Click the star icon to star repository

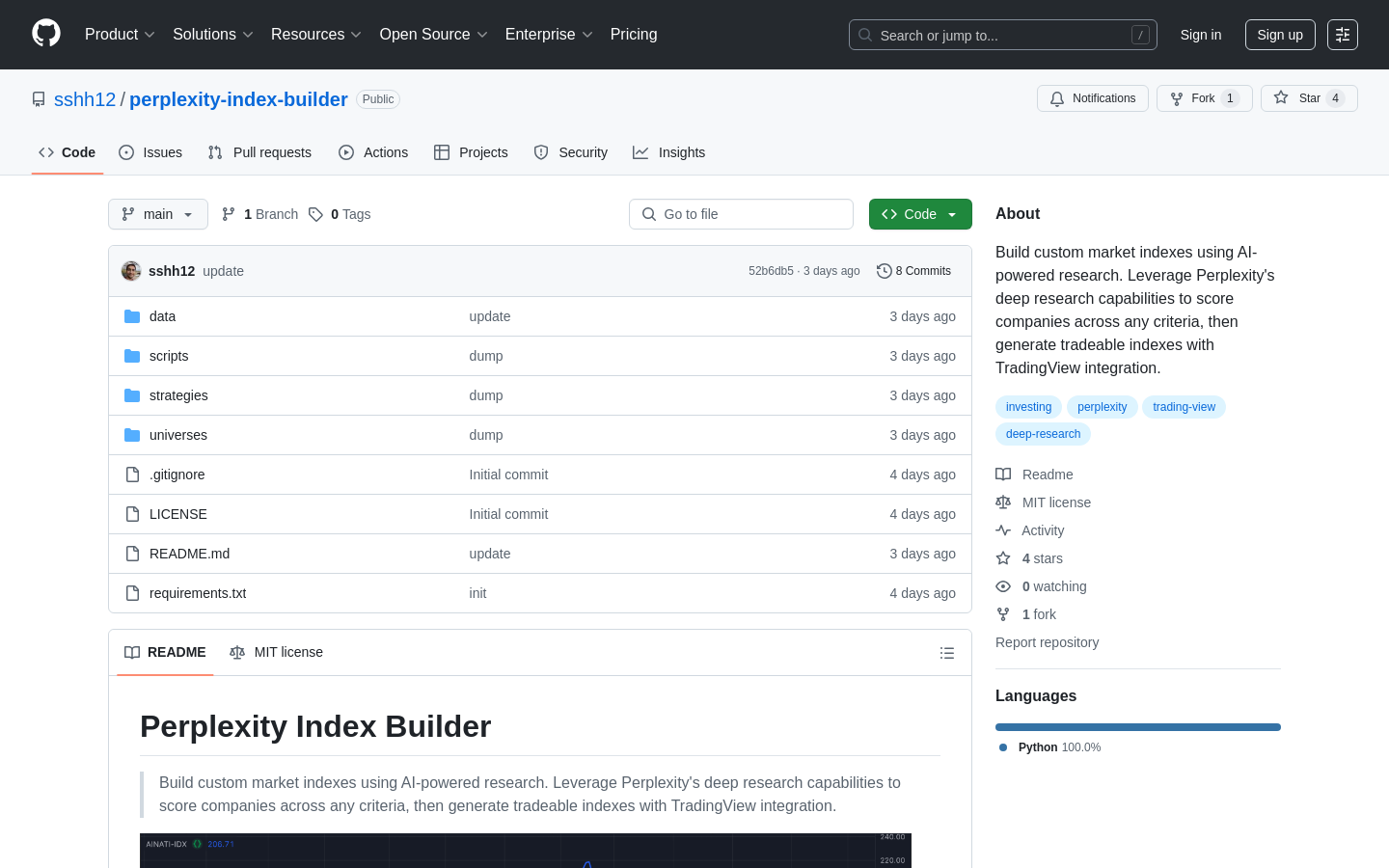click(x=1281, y=97)
